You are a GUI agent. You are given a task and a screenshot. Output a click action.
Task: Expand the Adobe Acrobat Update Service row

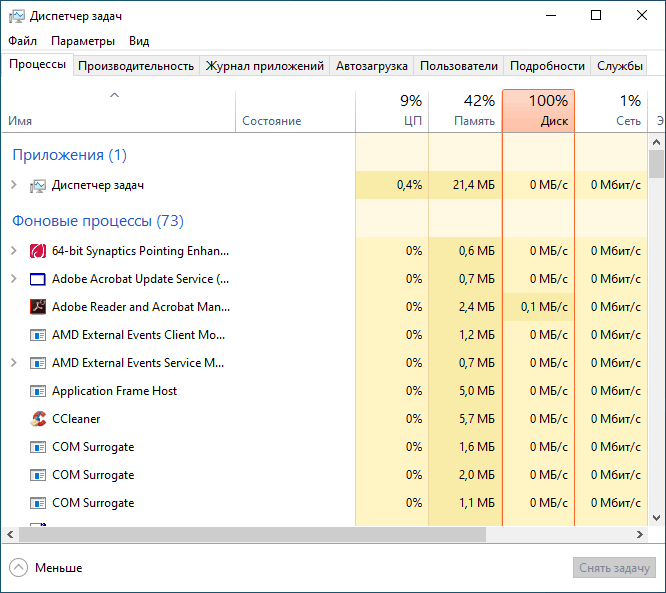pos(14,279)
